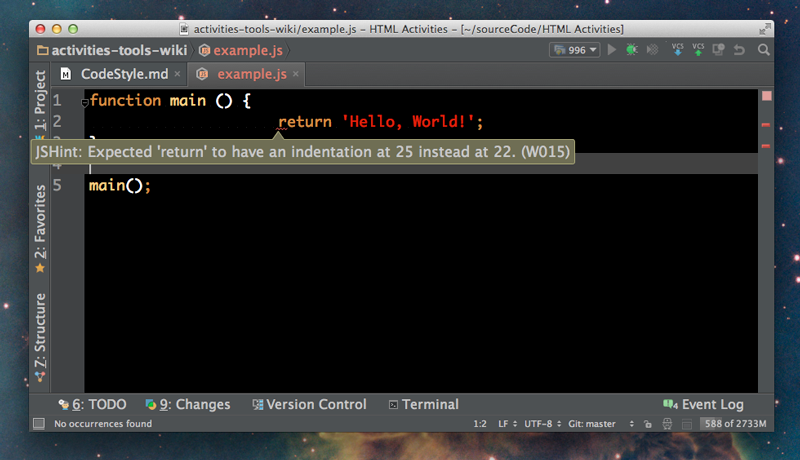Screen dimensions: 800x460
Task: Open the 996 run configuration dropdown
Action: (574, 50)
